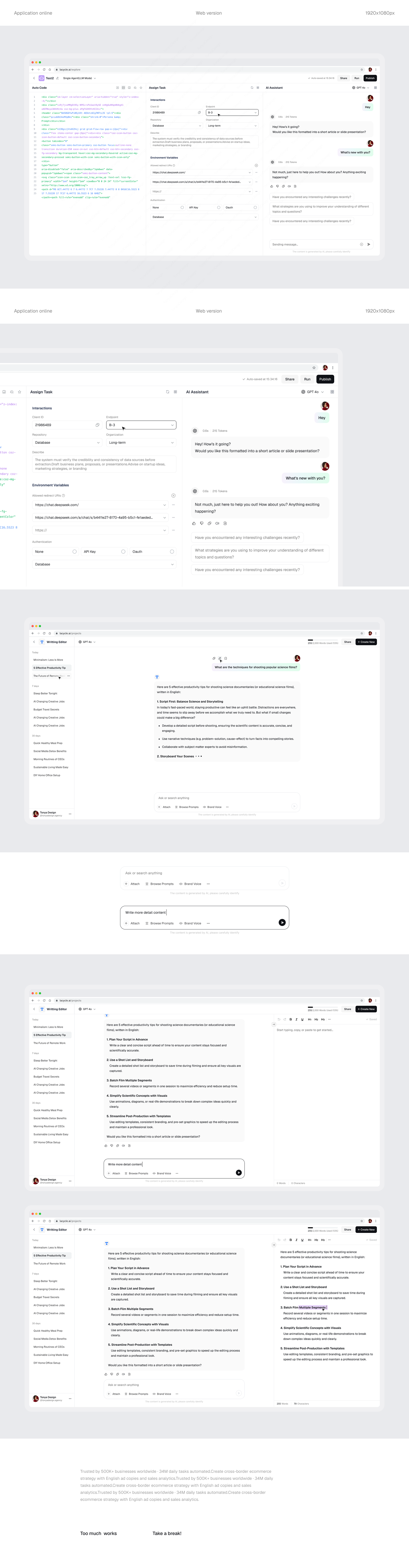Click refresh icon in enlarged Assign Task header

pos(167,392)
